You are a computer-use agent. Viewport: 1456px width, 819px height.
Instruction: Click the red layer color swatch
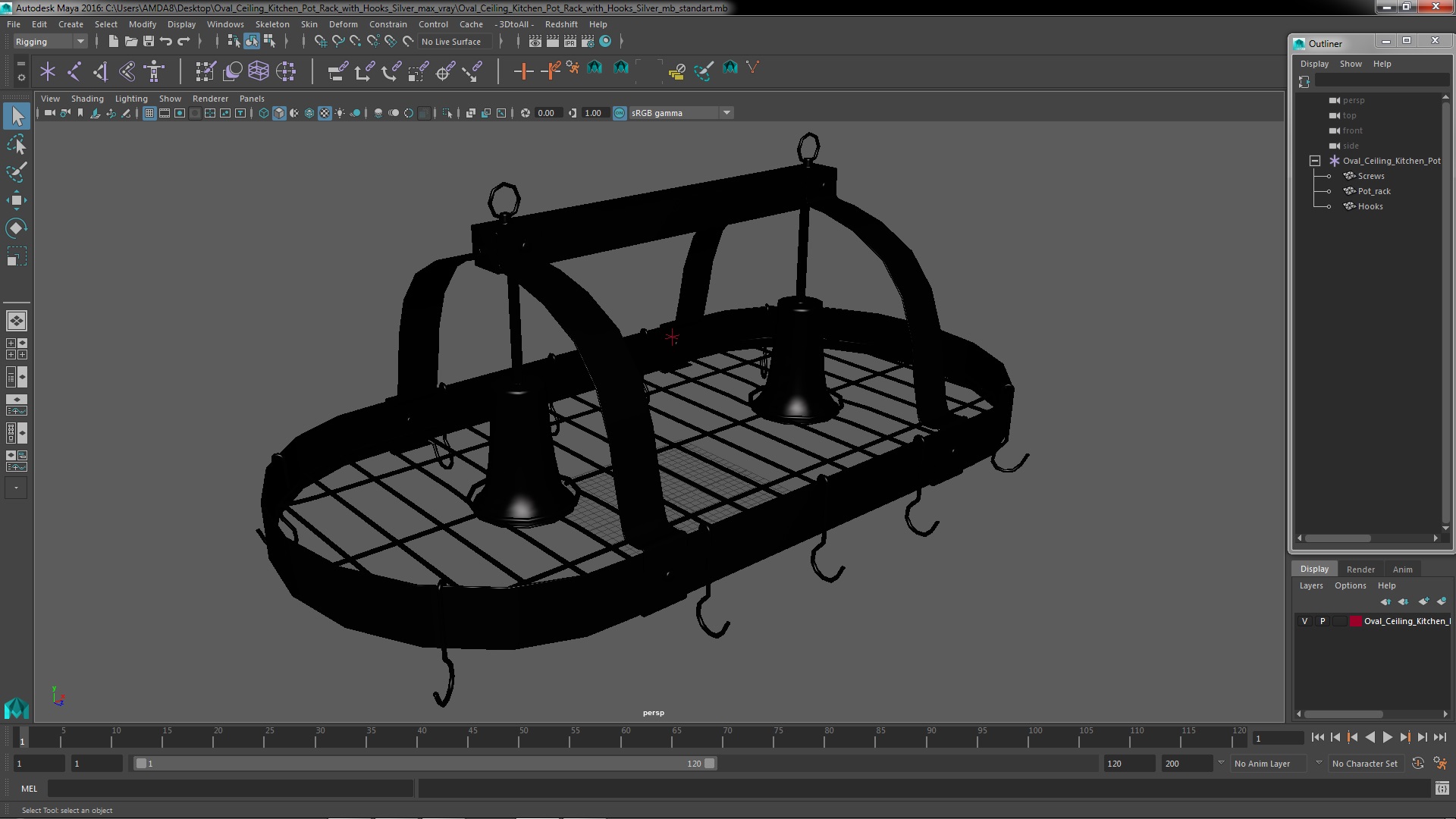[1355, 621]
